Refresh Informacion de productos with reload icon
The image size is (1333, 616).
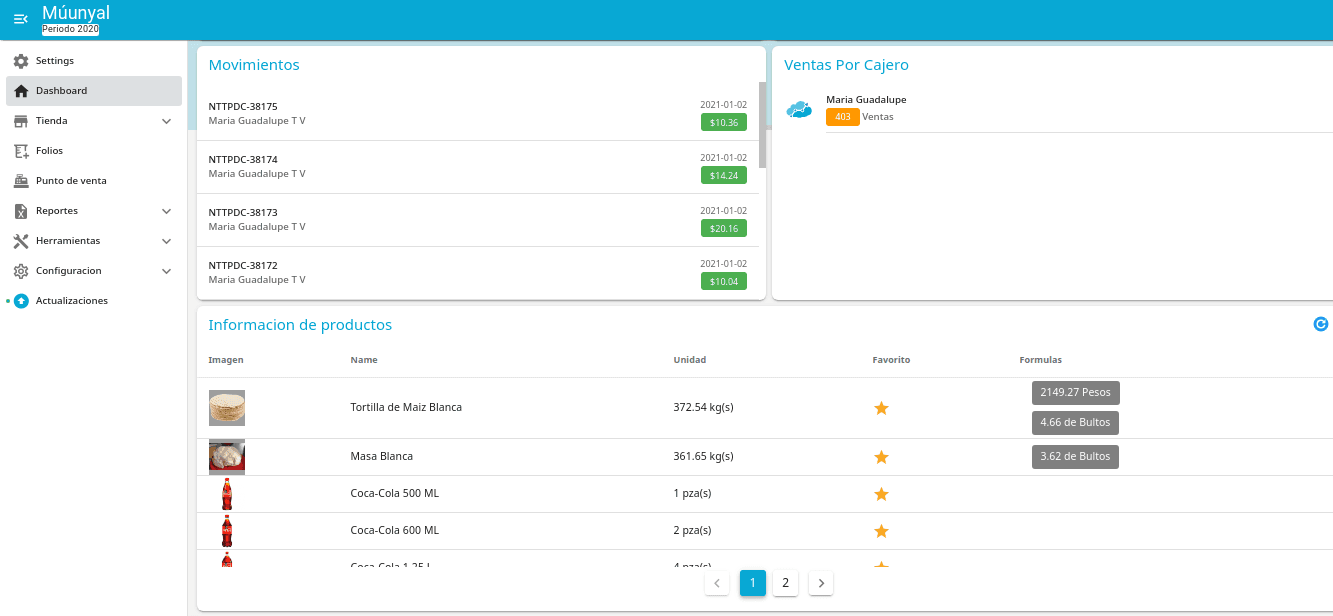click(1321, 324)
